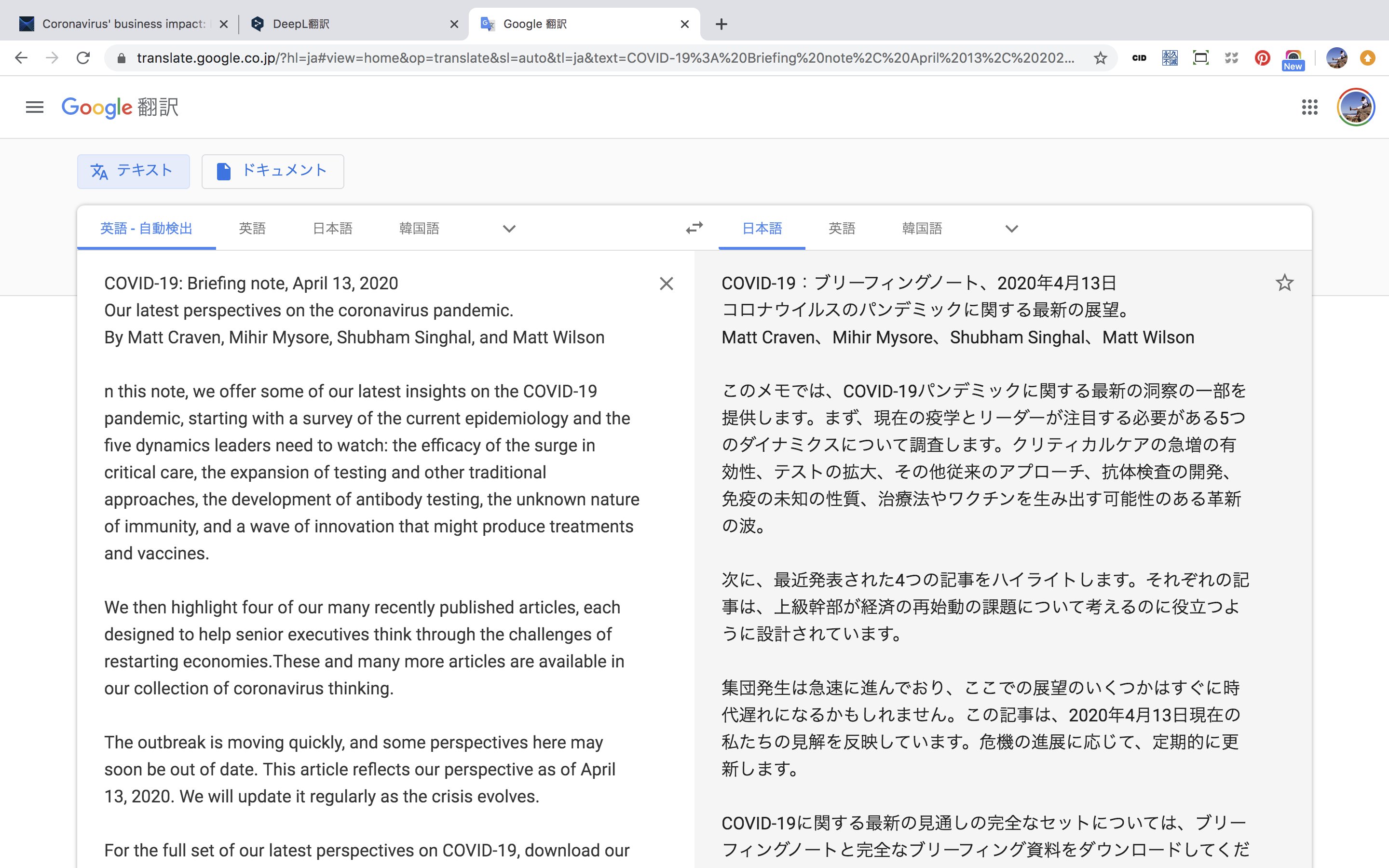Image resolution: width=1389 pixels, height=868 pixels.
Task: Clear the source text input
Action: point(666,284)
